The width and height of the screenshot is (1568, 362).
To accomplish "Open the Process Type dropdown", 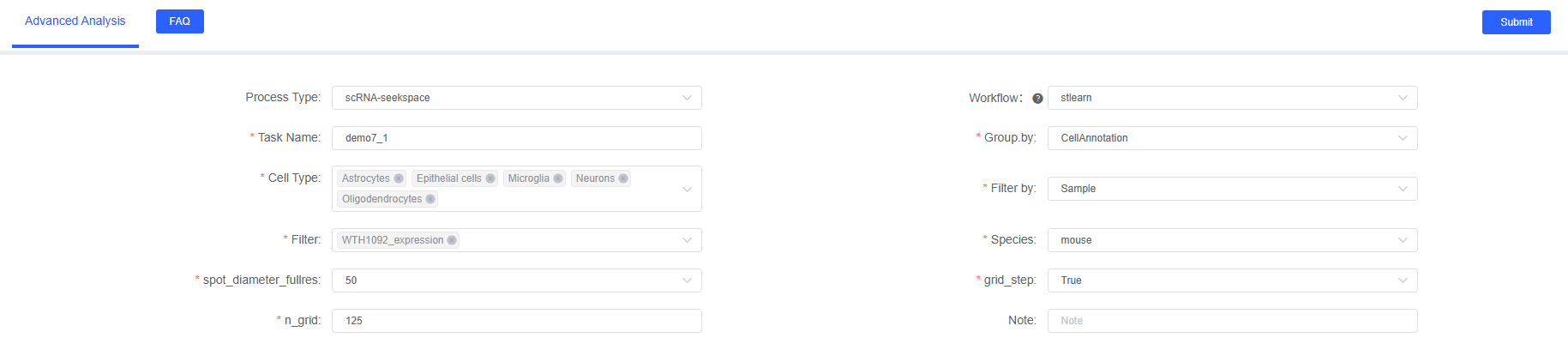I will click(x=516, y=98).
